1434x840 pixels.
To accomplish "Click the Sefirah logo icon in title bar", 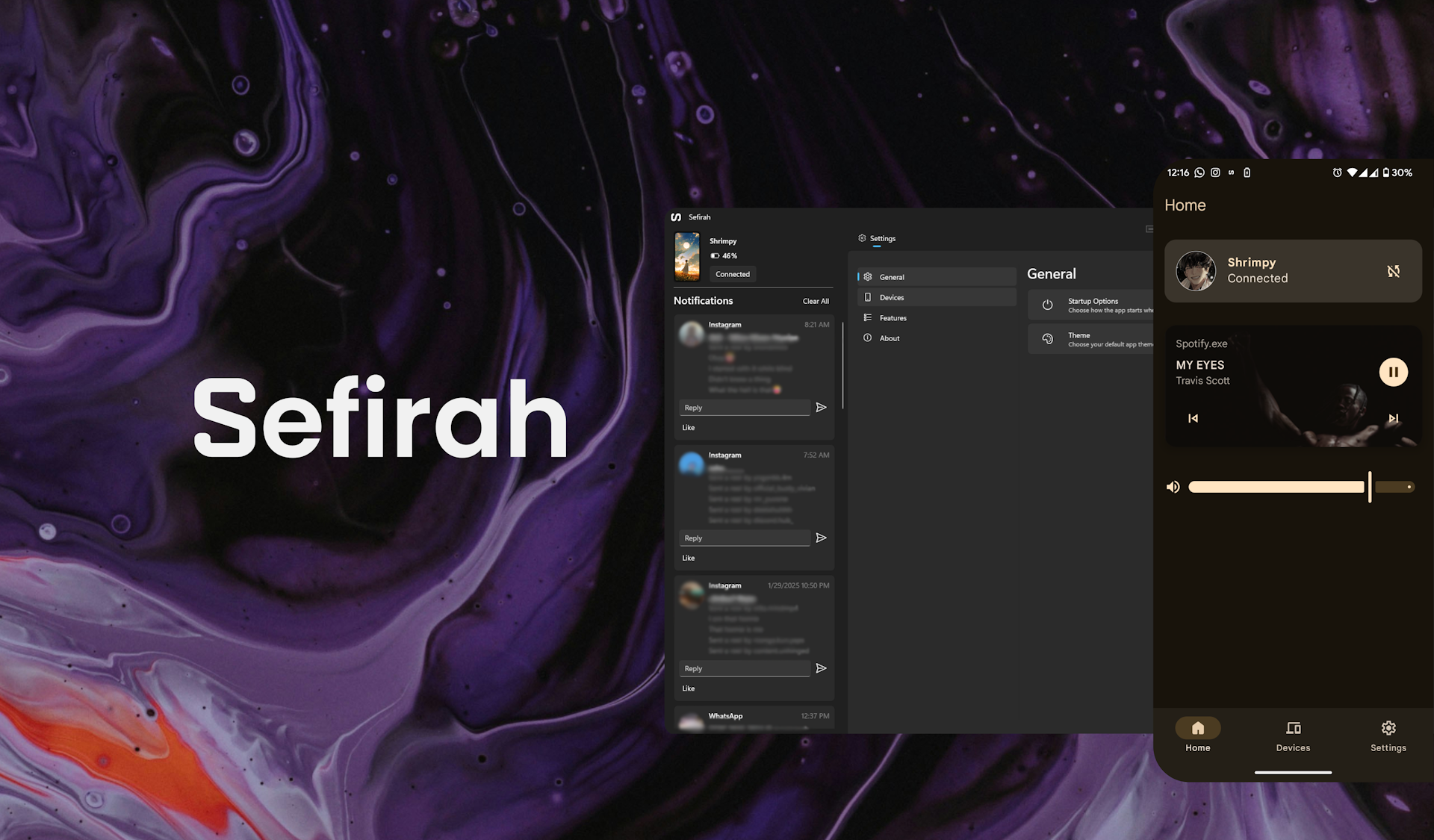I will pos(676,217).
